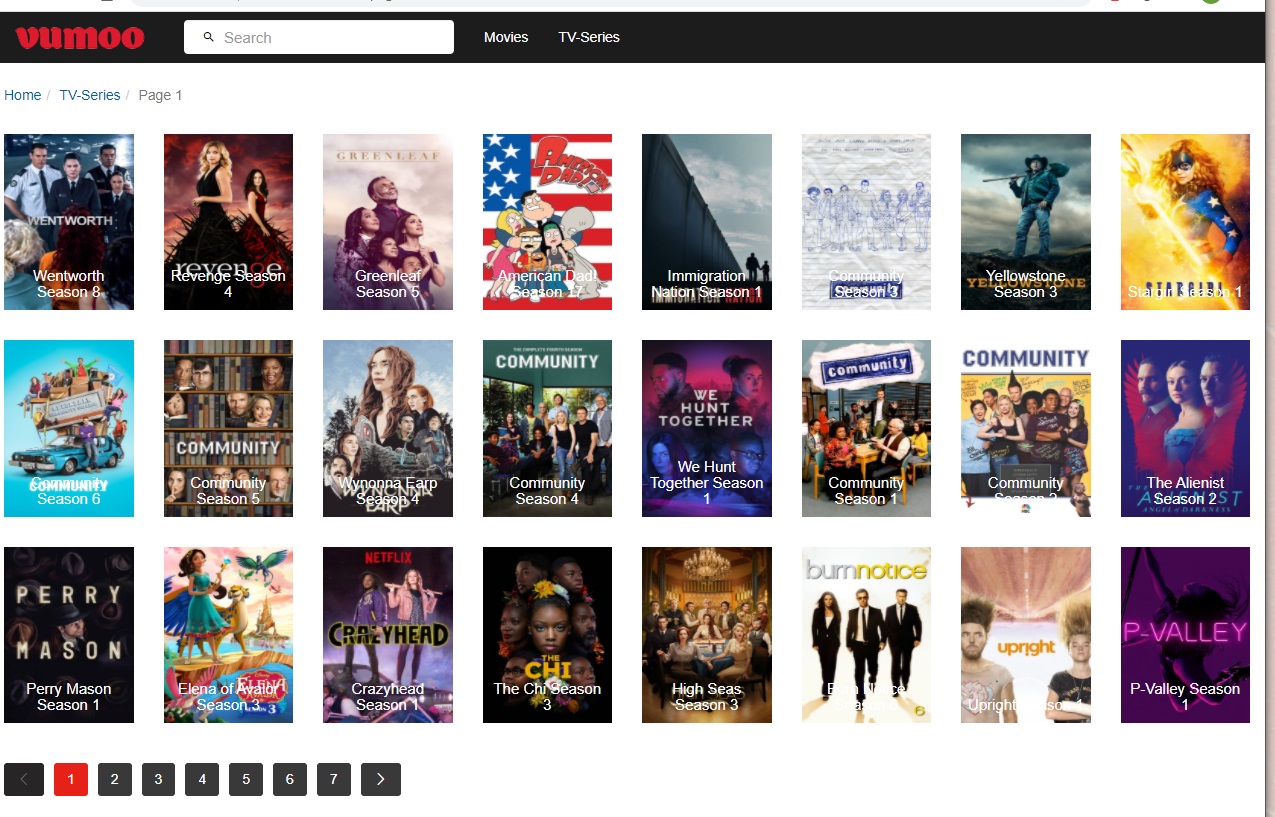Follow the TV-Series breadcrumb link

pos(90,95)
